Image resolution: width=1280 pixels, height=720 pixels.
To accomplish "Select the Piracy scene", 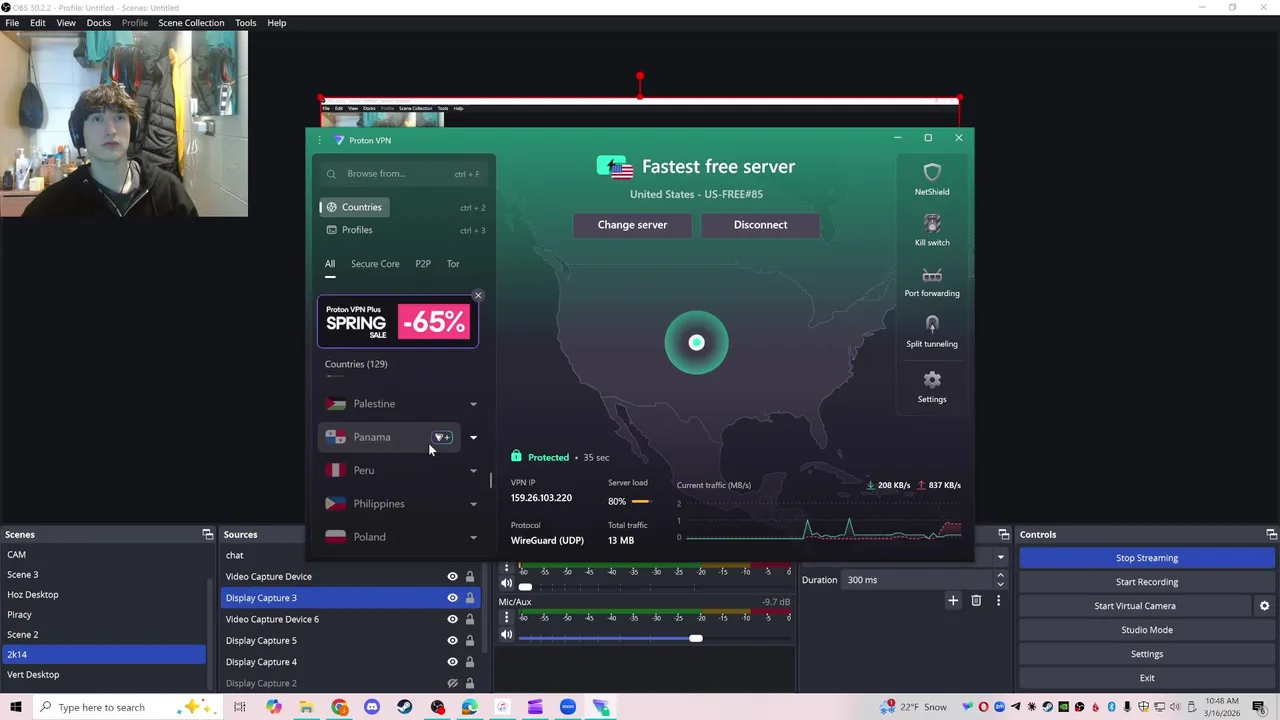I will click(103, 614).
